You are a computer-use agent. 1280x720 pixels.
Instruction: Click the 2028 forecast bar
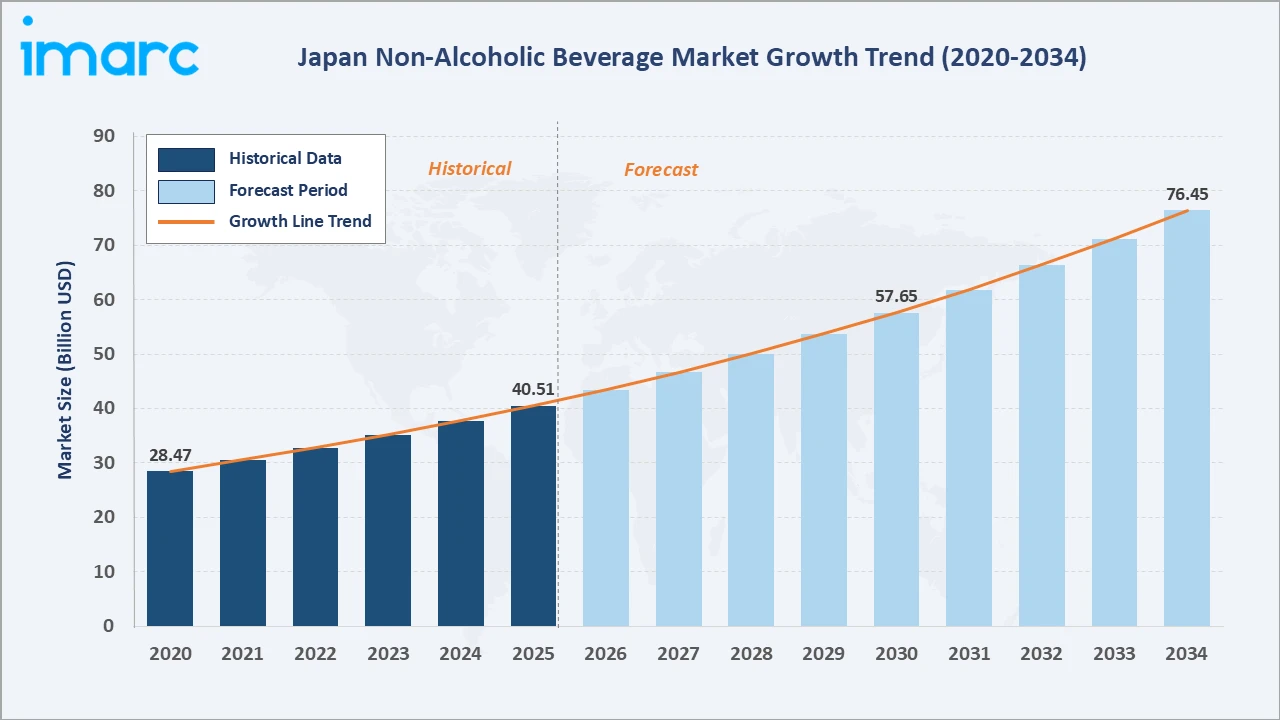click(751, 490)
